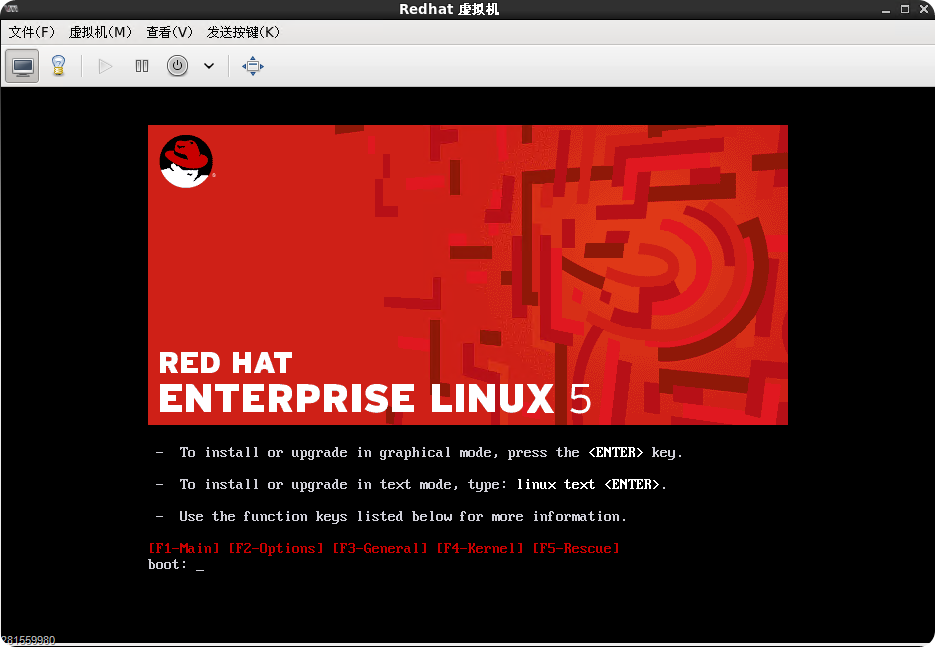The width and height of the screenshot is (935, 647).
Task: Switch to fullscreen view icon
Action: (253, 66)
